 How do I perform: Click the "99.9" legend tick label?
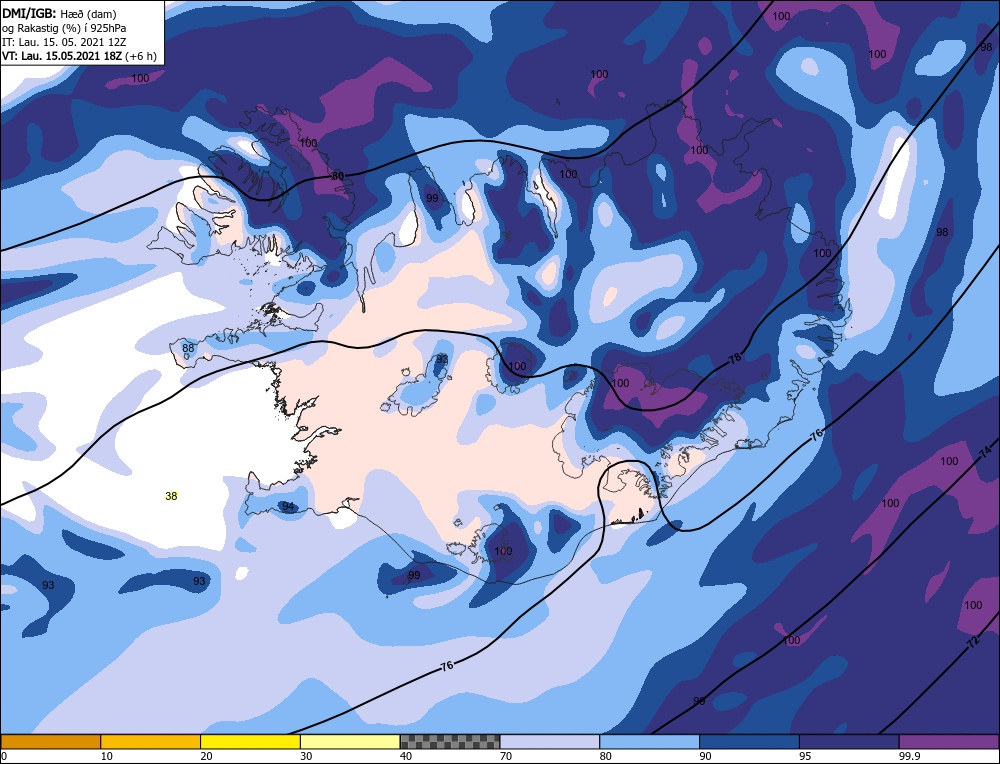[x=909, y=756]
